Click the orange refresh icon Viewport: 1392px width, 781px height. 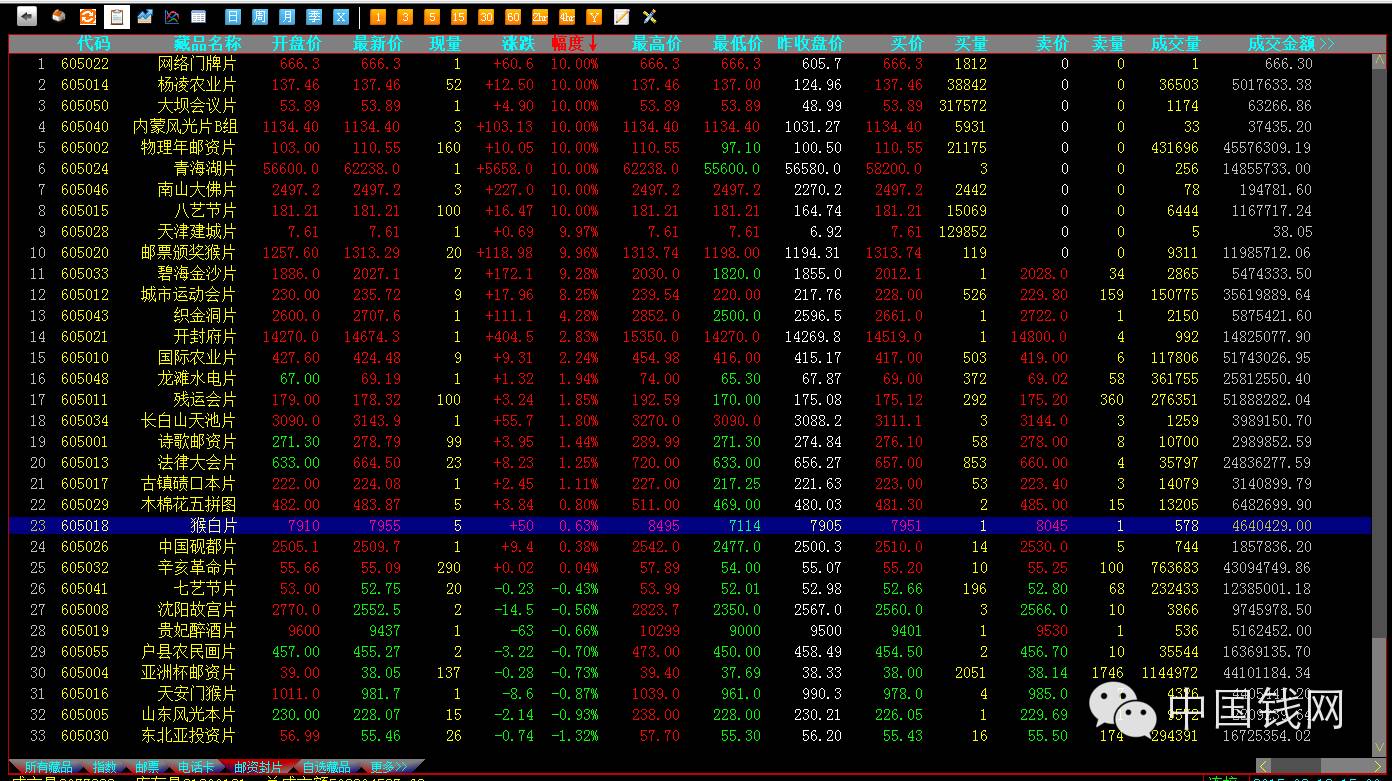click(x=87, y=17)
